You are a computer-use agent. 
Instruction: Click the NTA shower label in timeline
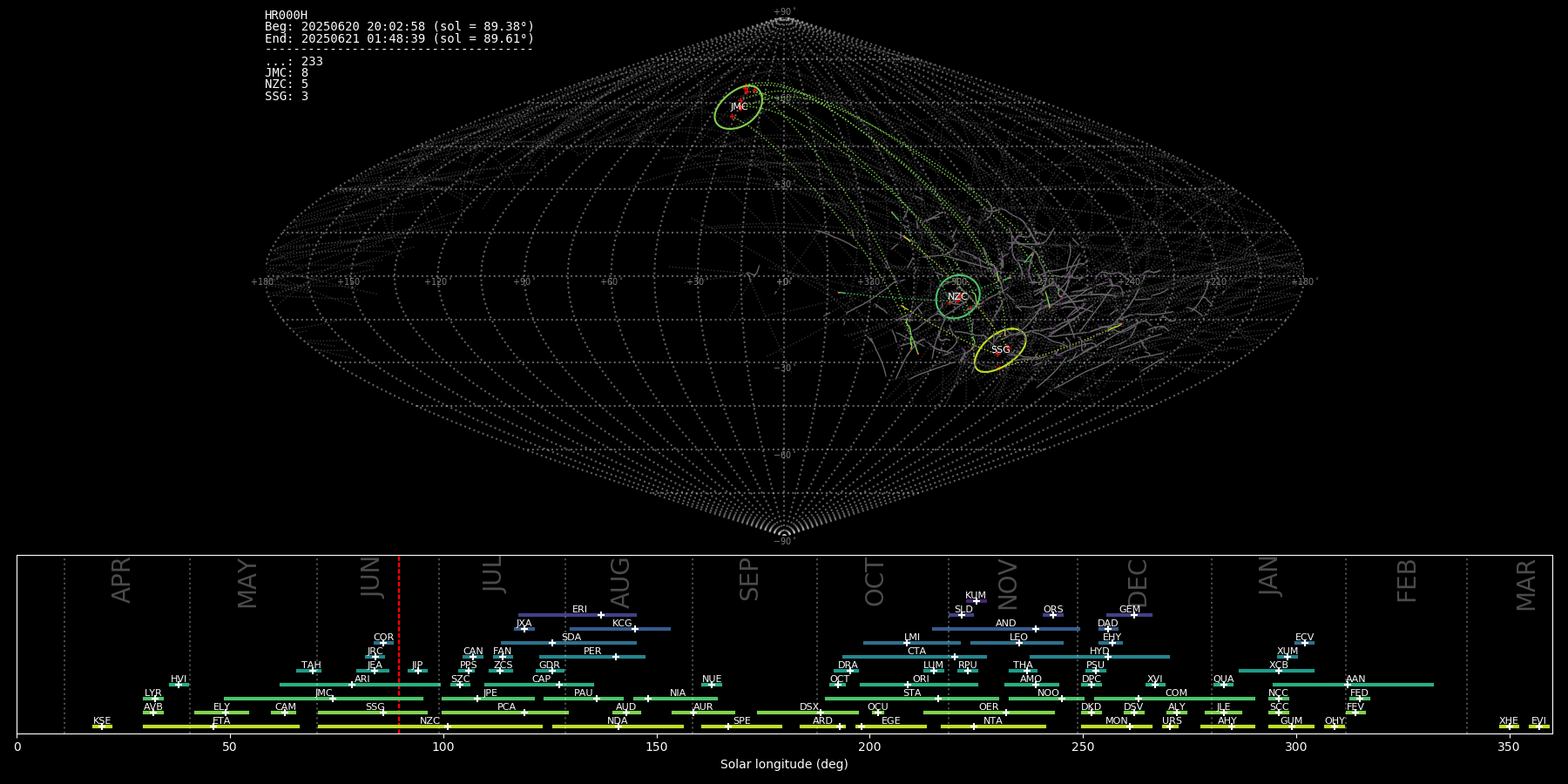[x=993, y=721]
